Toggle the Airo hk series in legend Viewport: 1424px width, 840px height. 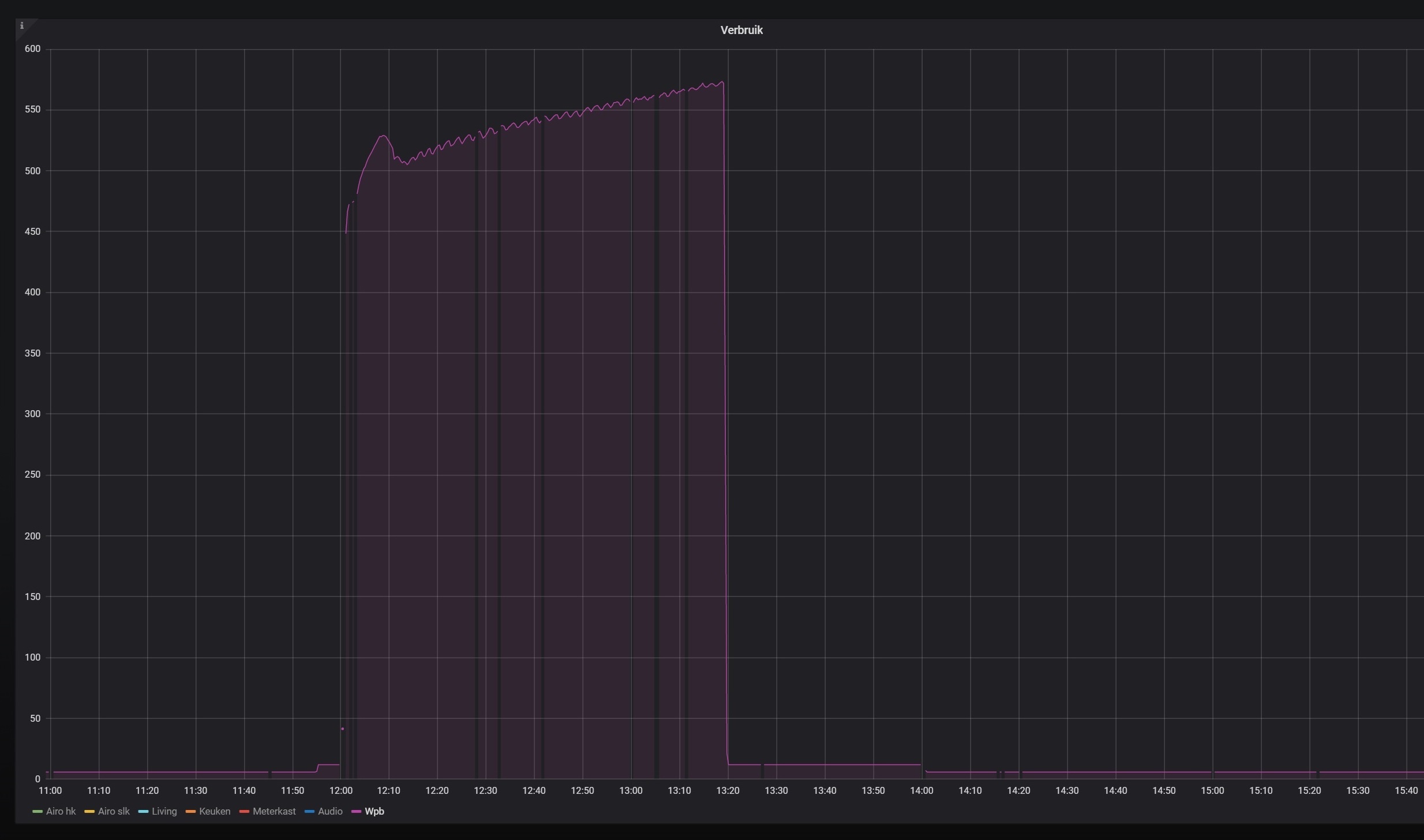click(61, 811)
